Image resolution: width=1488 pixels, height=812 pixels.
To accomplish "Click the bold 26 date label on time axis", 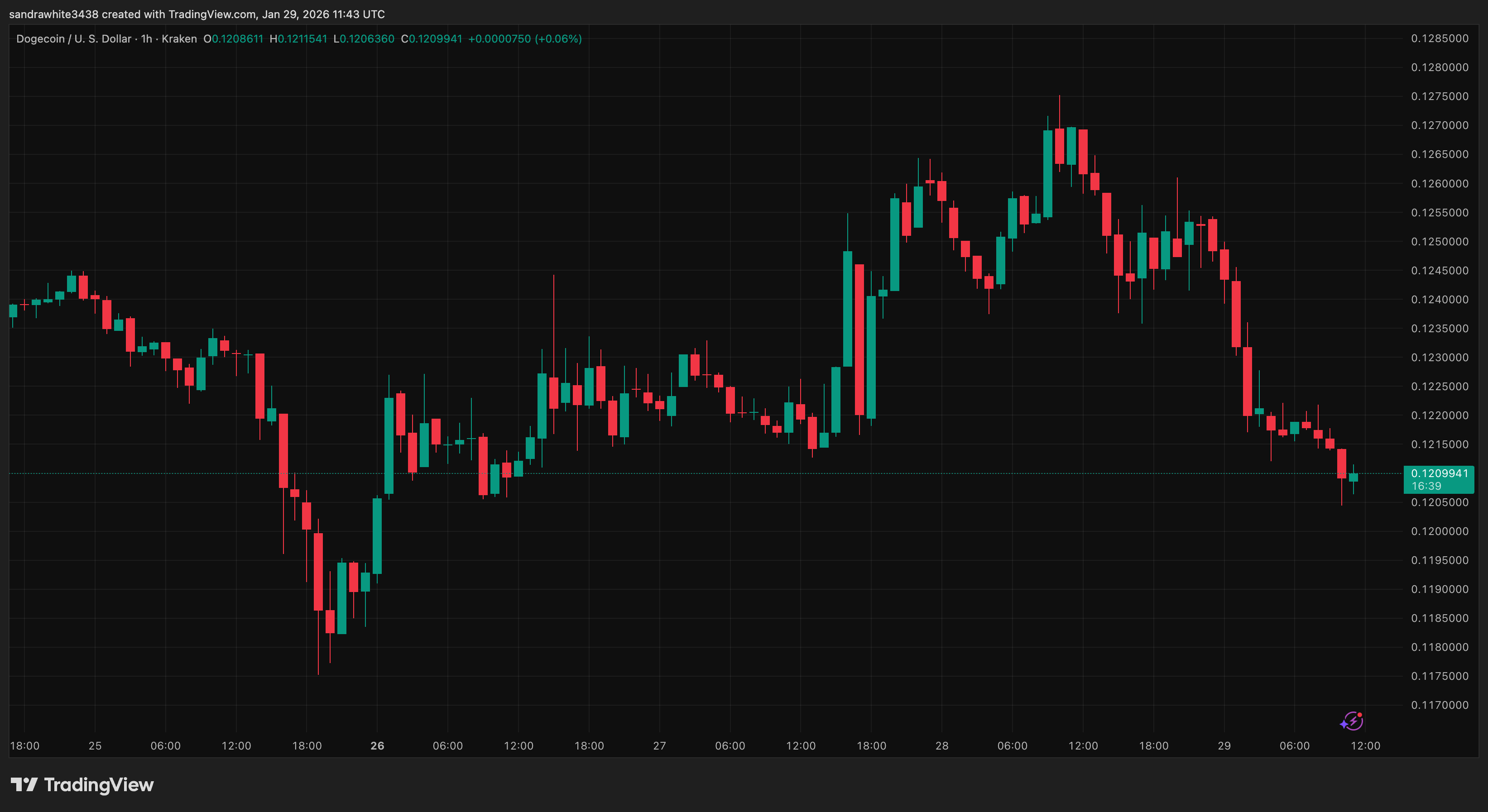I will click(x=377, y=745).
